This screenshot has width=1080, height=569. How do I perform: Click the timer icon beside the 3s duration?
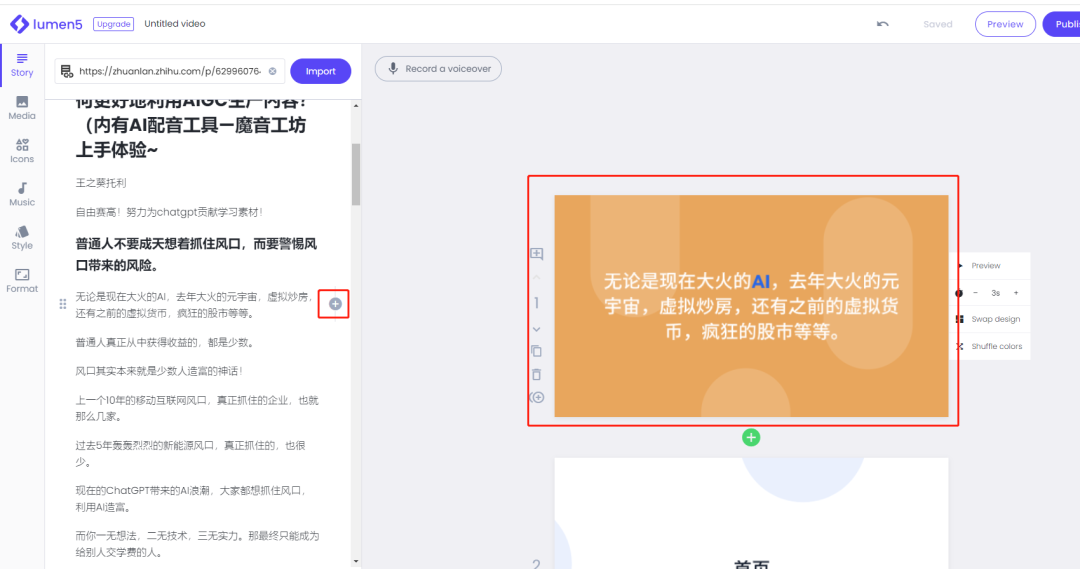pyautogui.click(x=959, y=293)
